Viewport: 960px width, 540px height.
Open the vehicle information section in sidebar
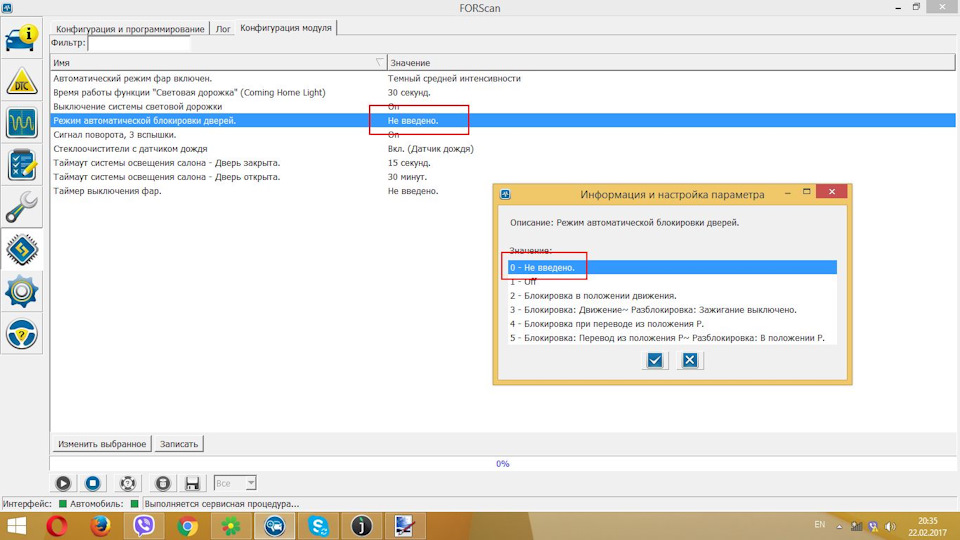click(22, 38)
